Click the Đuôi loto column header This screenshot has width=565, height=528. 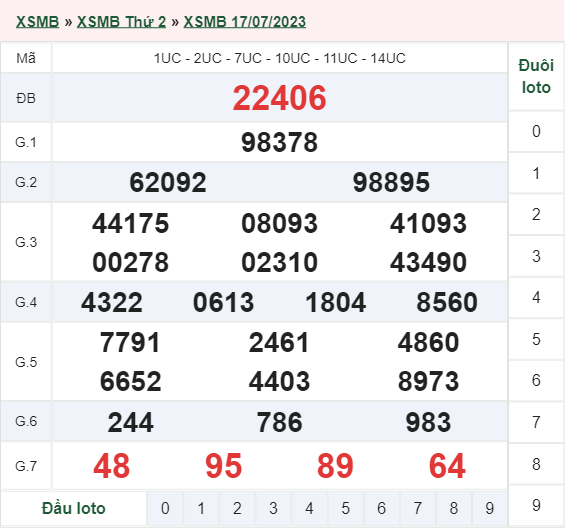[x=536, y=76]
